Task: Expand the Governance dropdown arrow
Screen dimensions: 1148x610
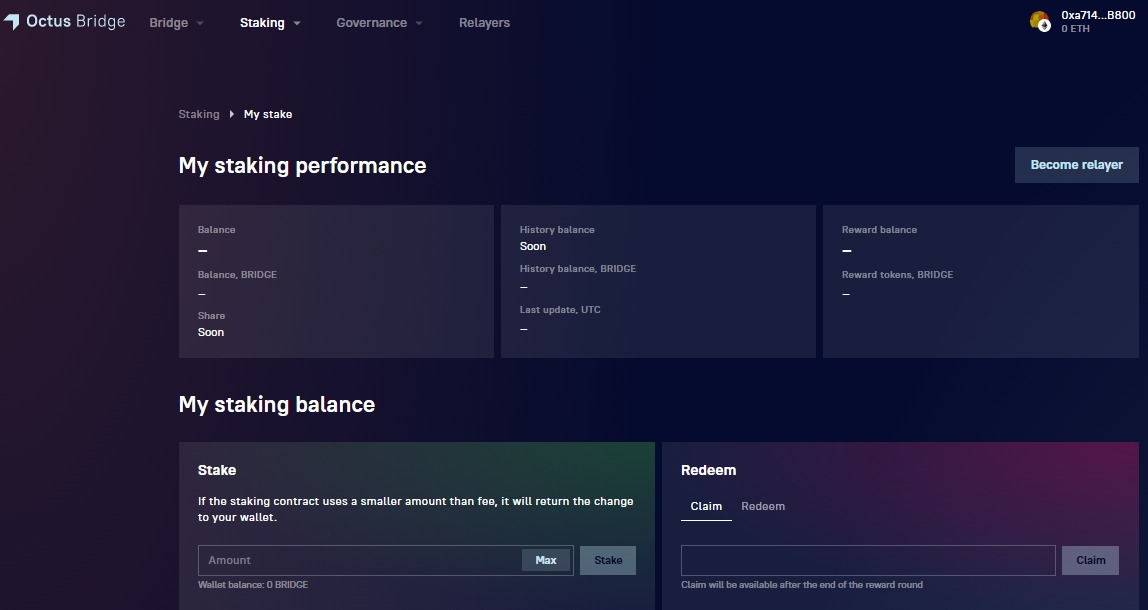Action: pos(419,23)
